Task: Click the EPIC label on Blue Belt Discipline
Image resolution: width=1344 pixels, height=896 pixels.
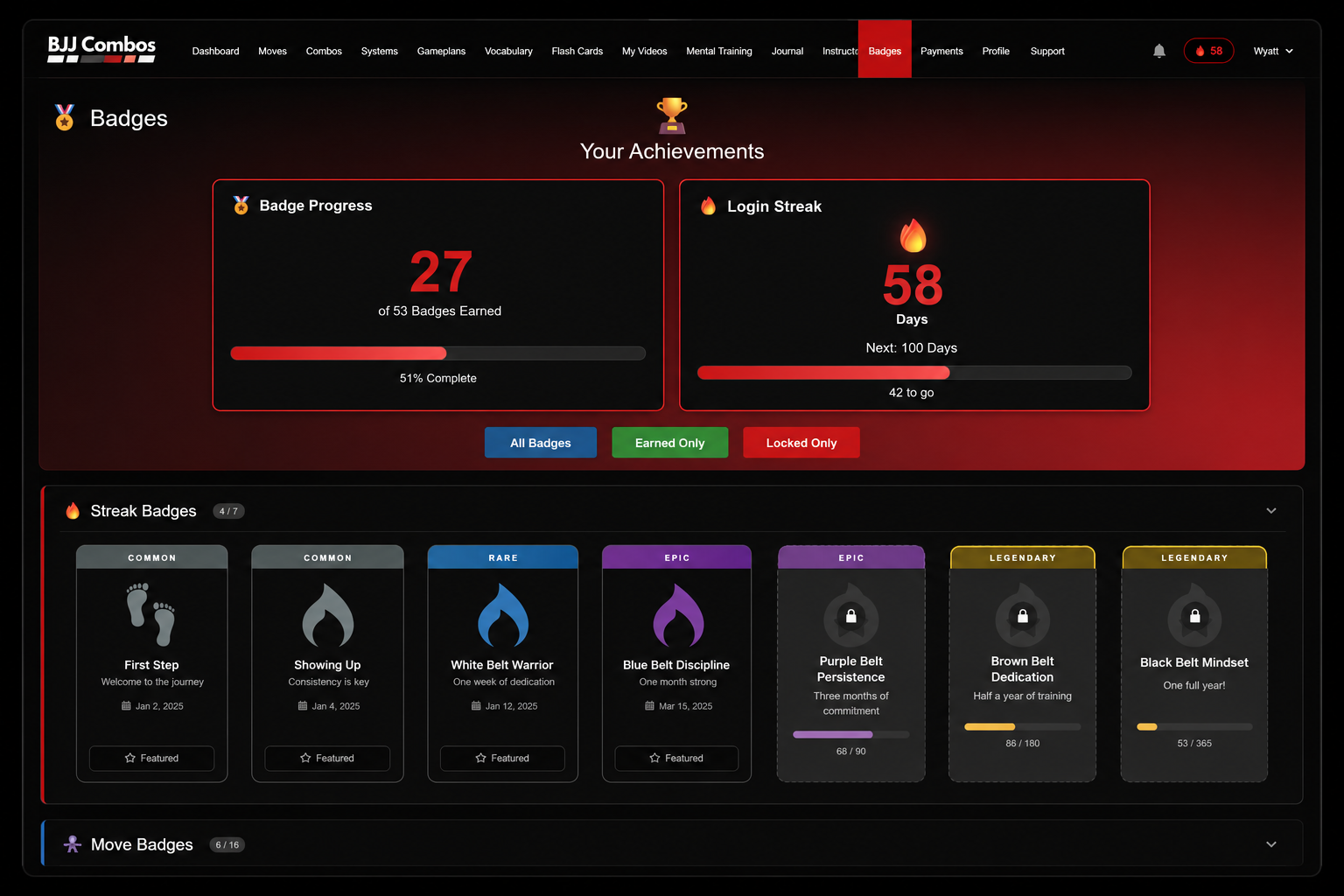Action: pos(677,557)
